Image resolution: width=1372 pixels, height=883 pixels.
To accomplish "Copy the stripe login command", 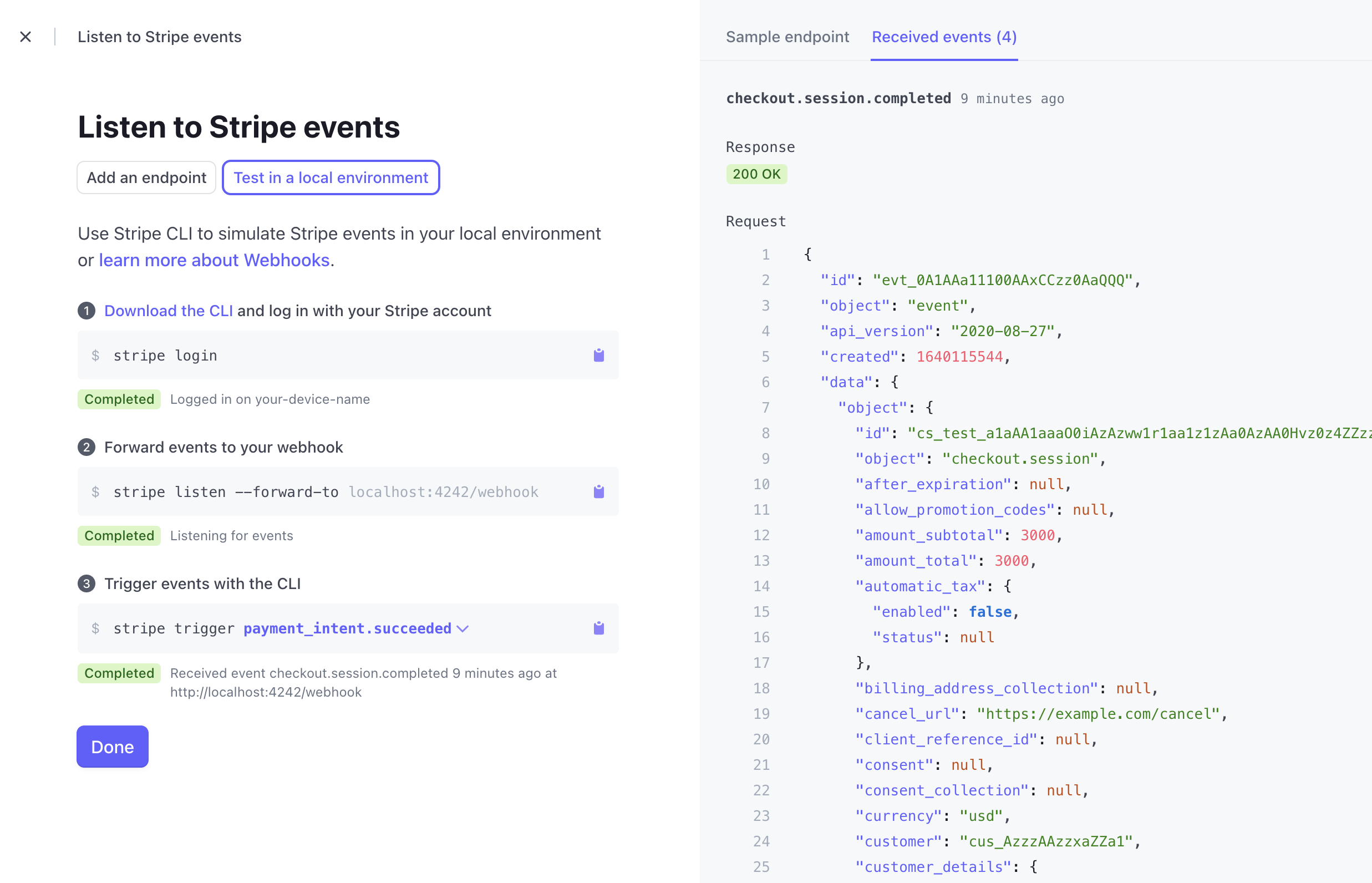I will pyautogui.click(x=598, y=355).
